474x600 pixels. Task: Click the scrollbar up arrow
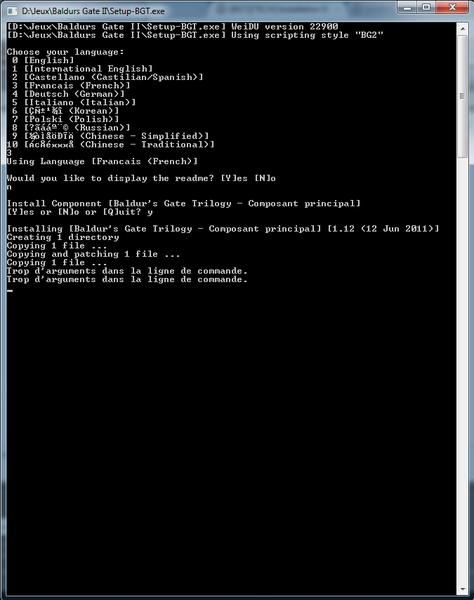pos(462,29)
